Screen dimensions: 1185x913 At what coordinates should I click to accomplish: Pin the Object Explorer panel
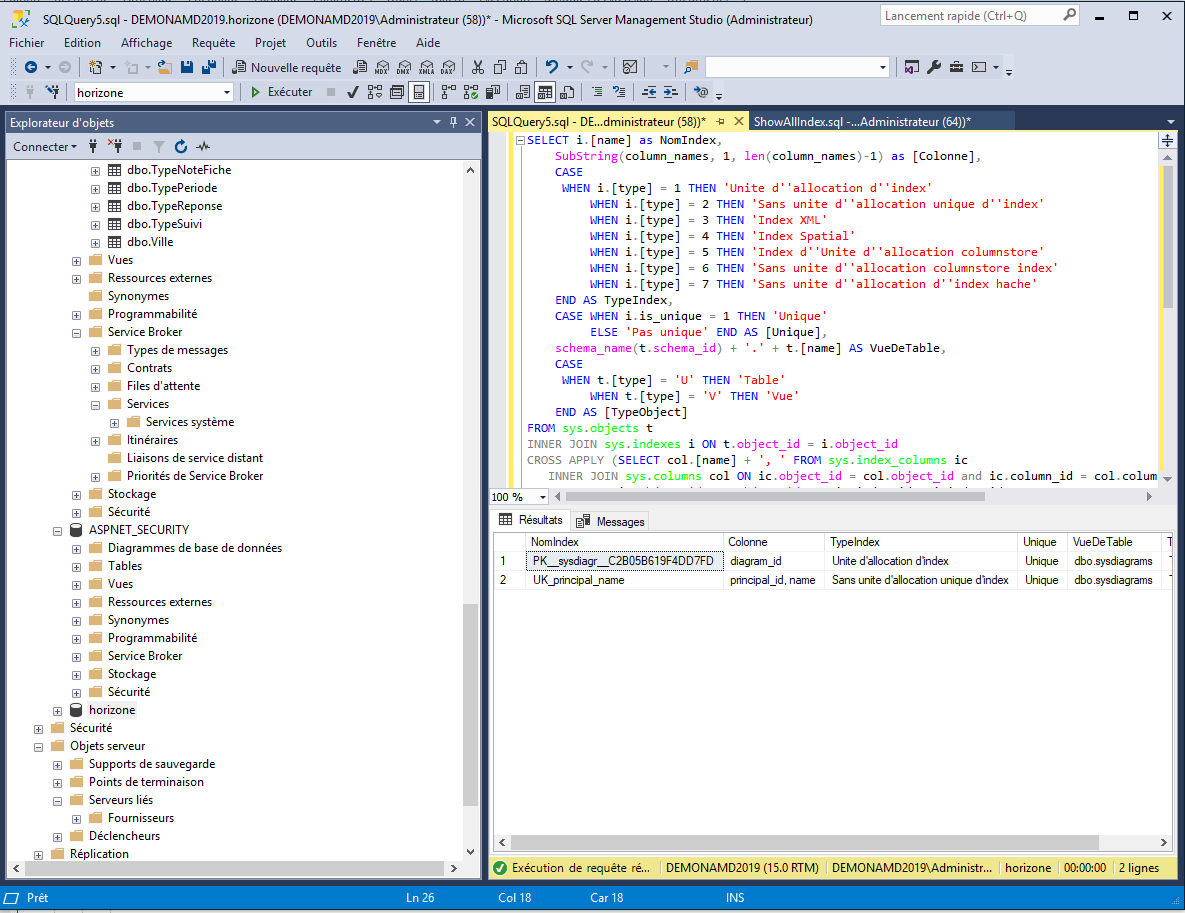click(x=453, y=122)
